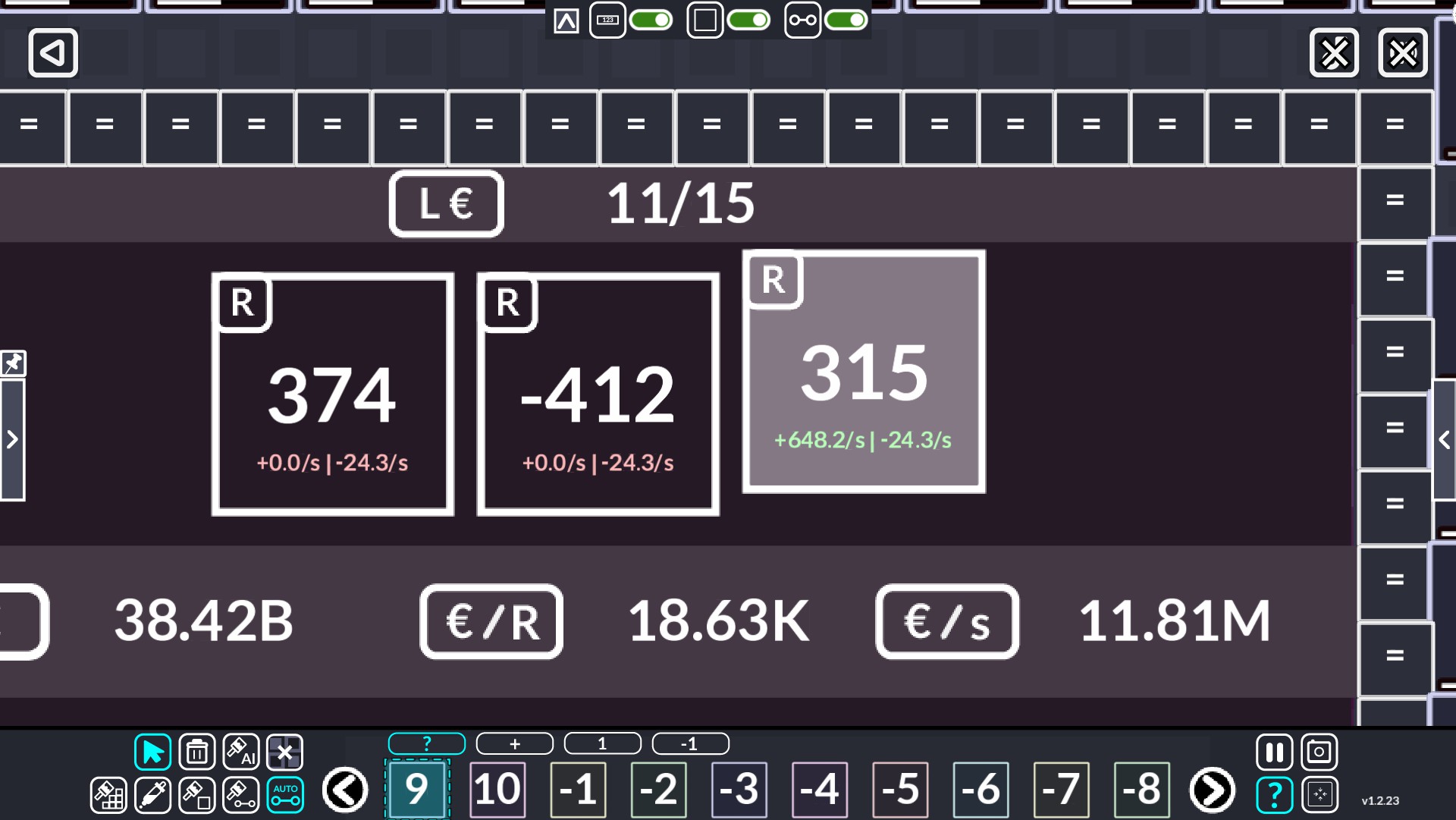The image size is (1456, 820).
Task: Open the cyan question mark help
Action: click(1274, 795)
